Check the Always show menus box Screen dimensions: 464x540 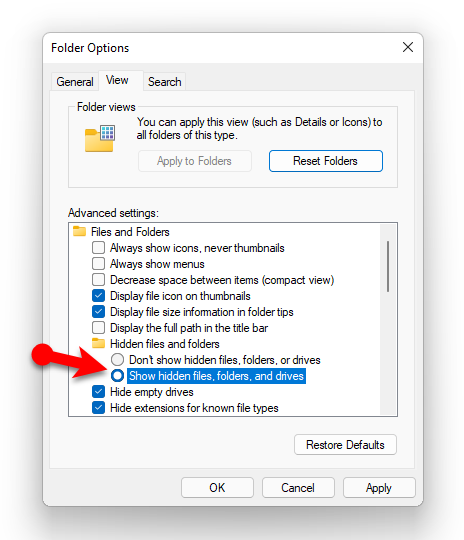tap(99, 264)
